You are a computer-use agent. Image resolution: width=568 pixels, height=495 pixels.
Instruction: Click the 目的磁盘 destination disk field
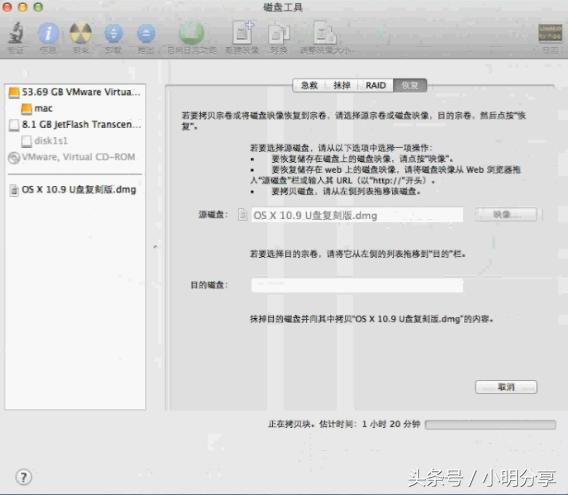click(x=357, y=285)
